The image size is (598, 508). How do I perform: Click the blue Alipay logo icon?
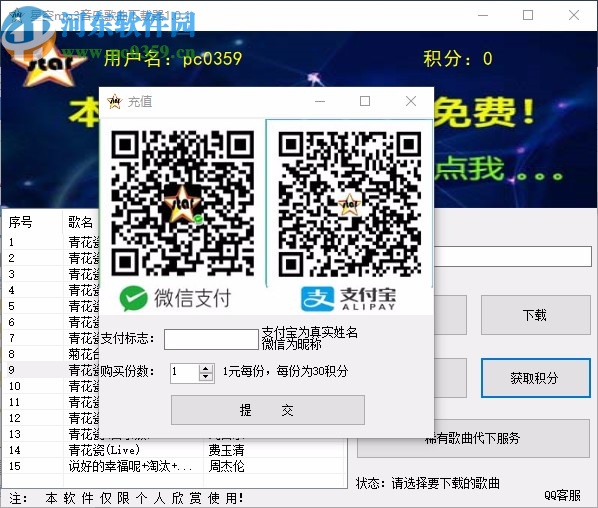(x=317, y=299)
